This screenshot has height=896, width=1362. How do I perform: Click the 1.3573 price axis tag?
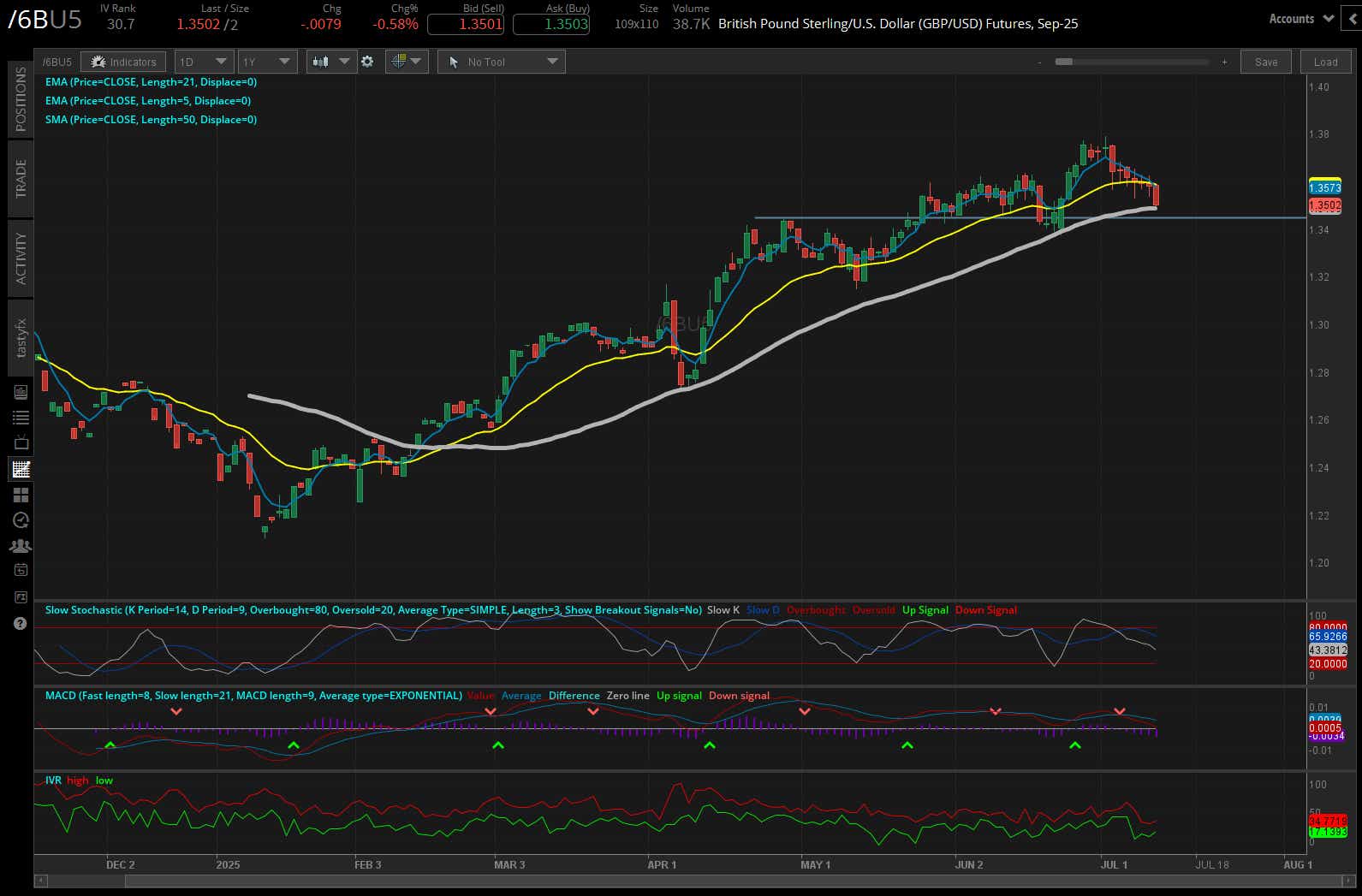(1325, 187)
